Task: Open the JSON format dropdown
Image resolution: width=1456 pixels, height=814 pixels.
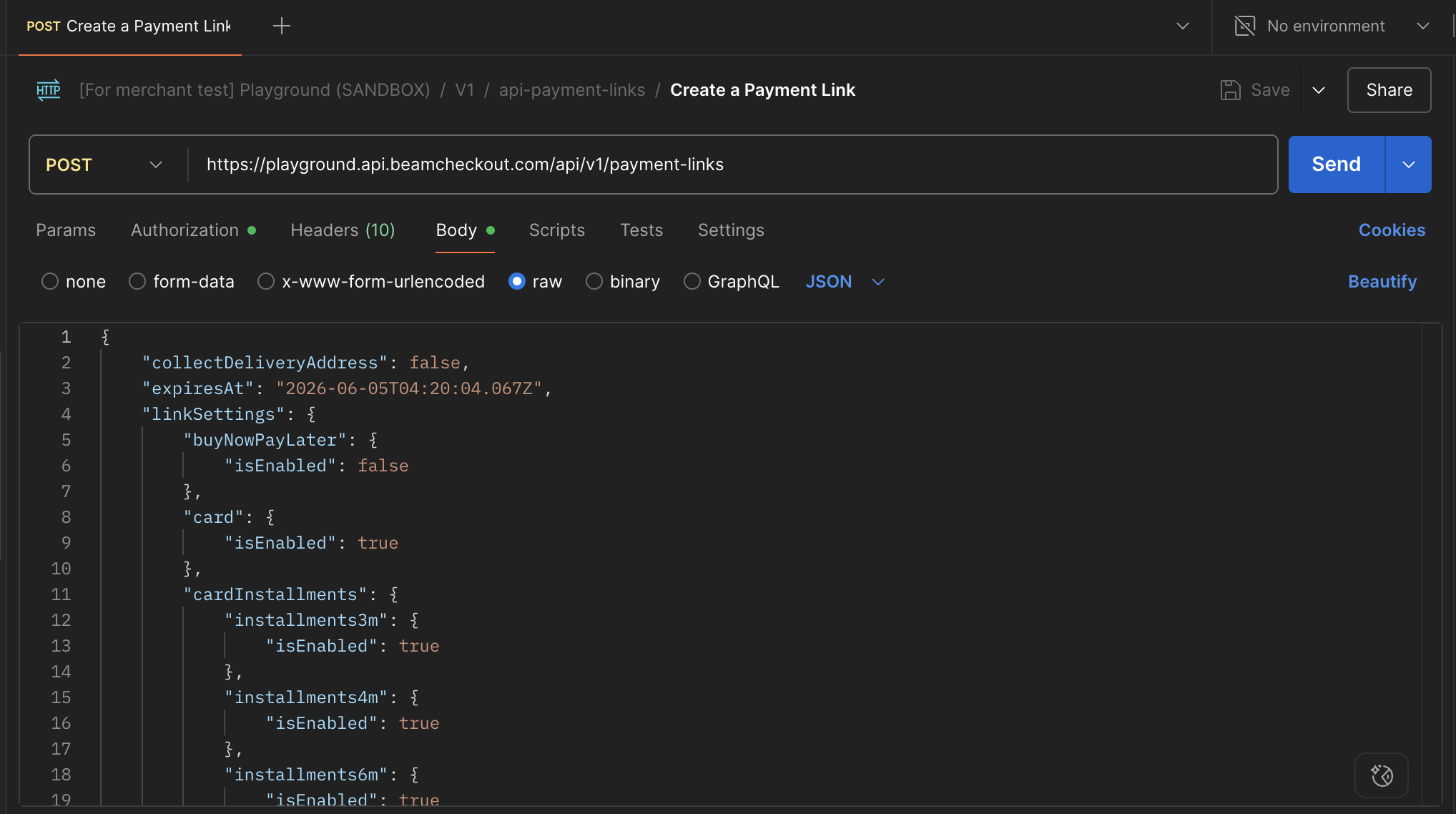Action: [845, 282]
